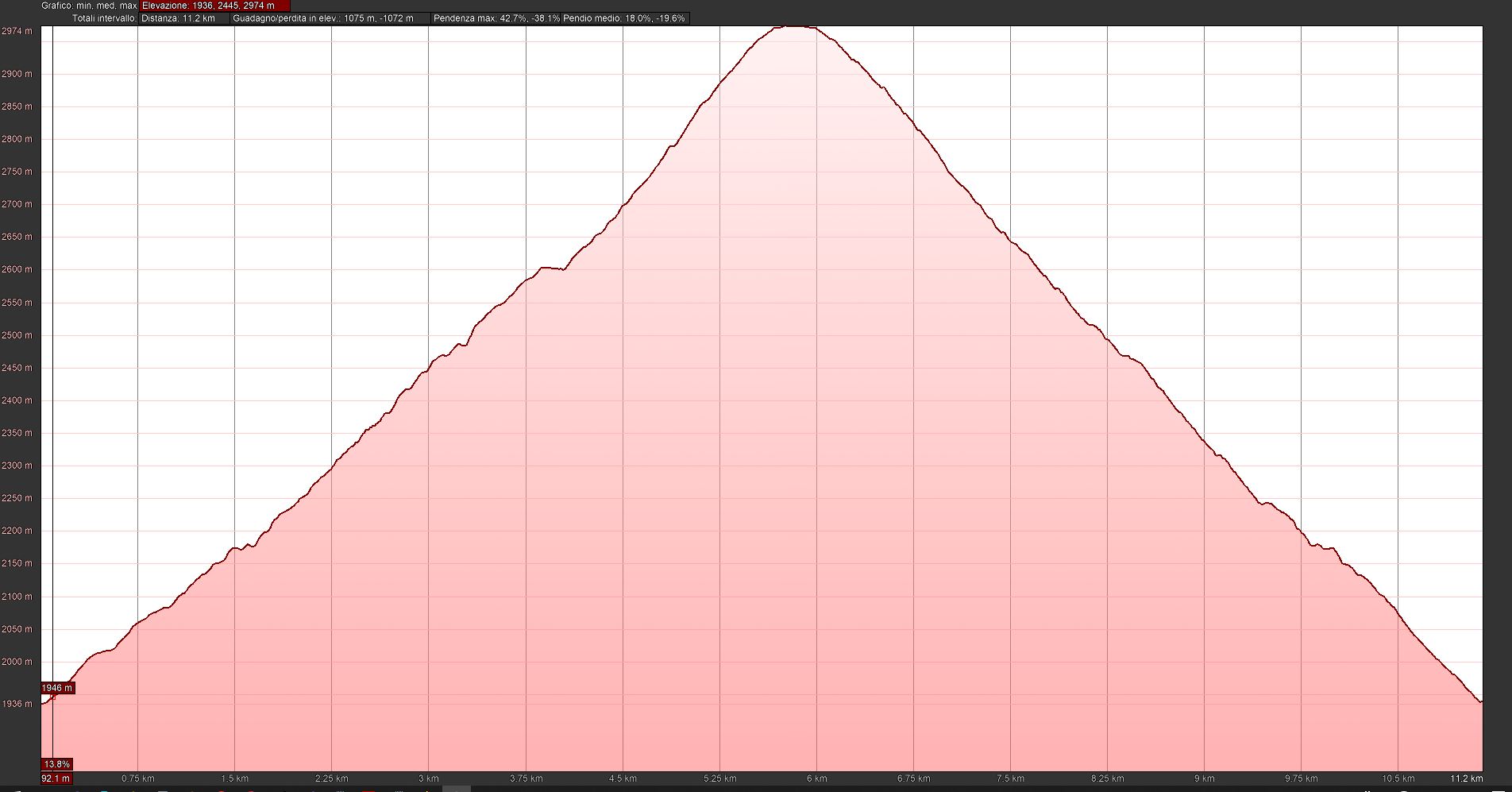The width and height of the screenshot is (1512, 792).
Task: Click the Totali intervallo label
Action: pyautogui.click(x=104, y=18)
